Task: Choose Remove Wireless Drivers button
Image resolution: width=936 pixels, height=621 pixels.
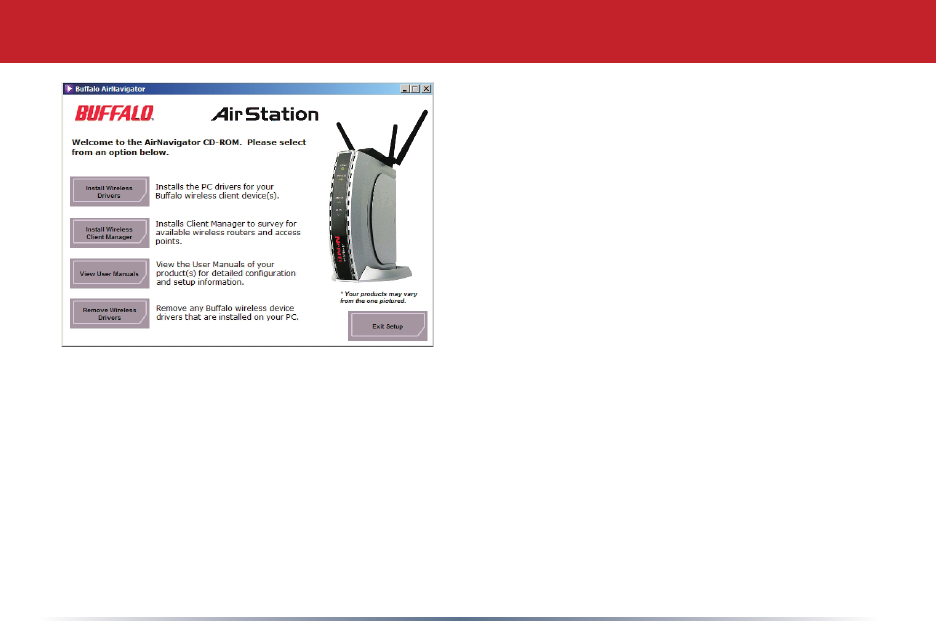Action: (109, 313)
